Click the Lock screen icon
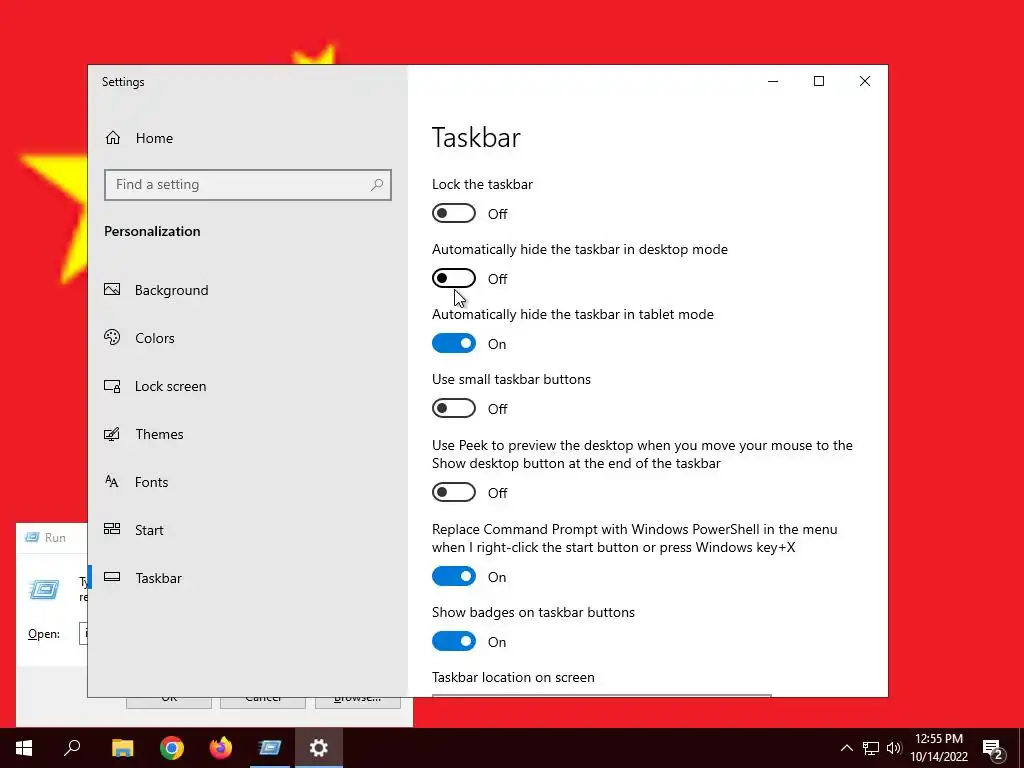This screenshot has width=1024, height=768. pos(112,386)
